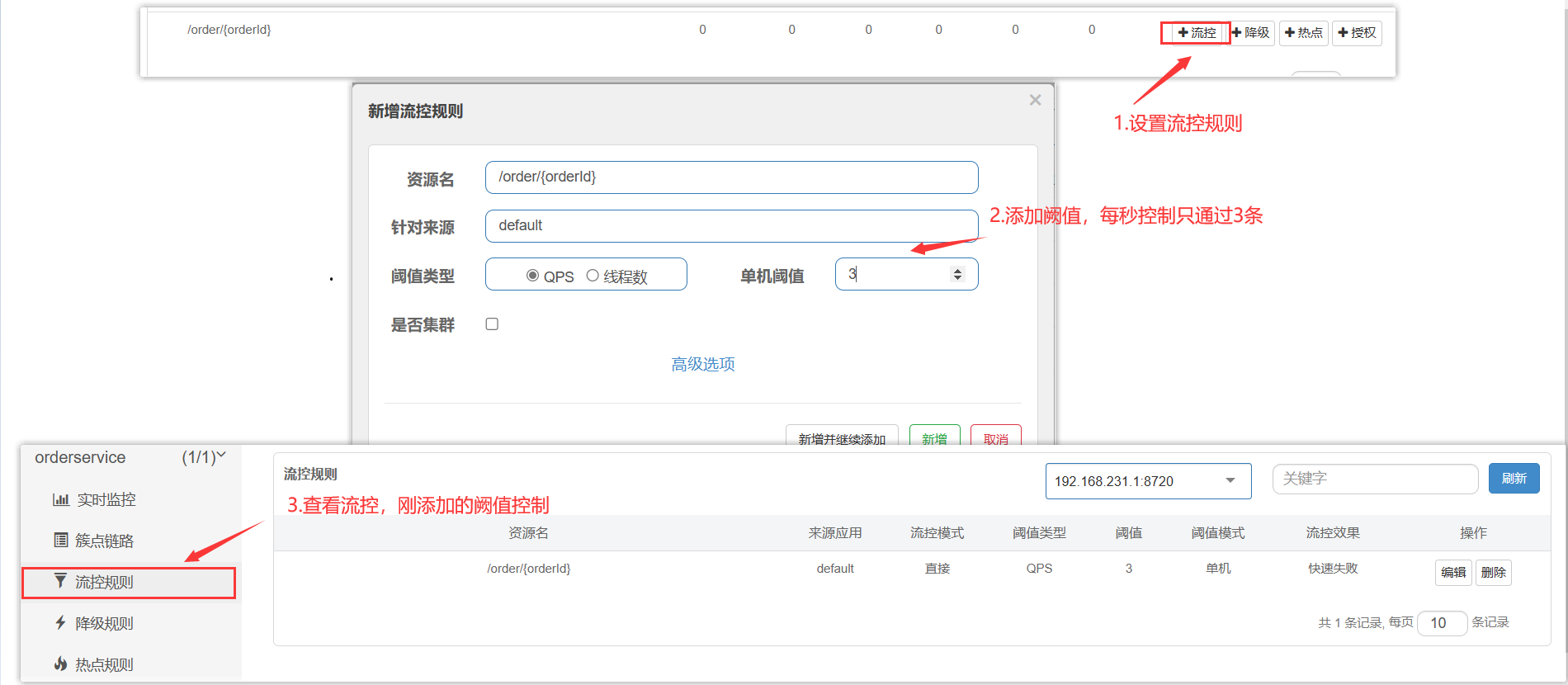Screen dimensions: 1568x685
Task: Click the 单机 threshold mode cell
Action: [1218, 569]
